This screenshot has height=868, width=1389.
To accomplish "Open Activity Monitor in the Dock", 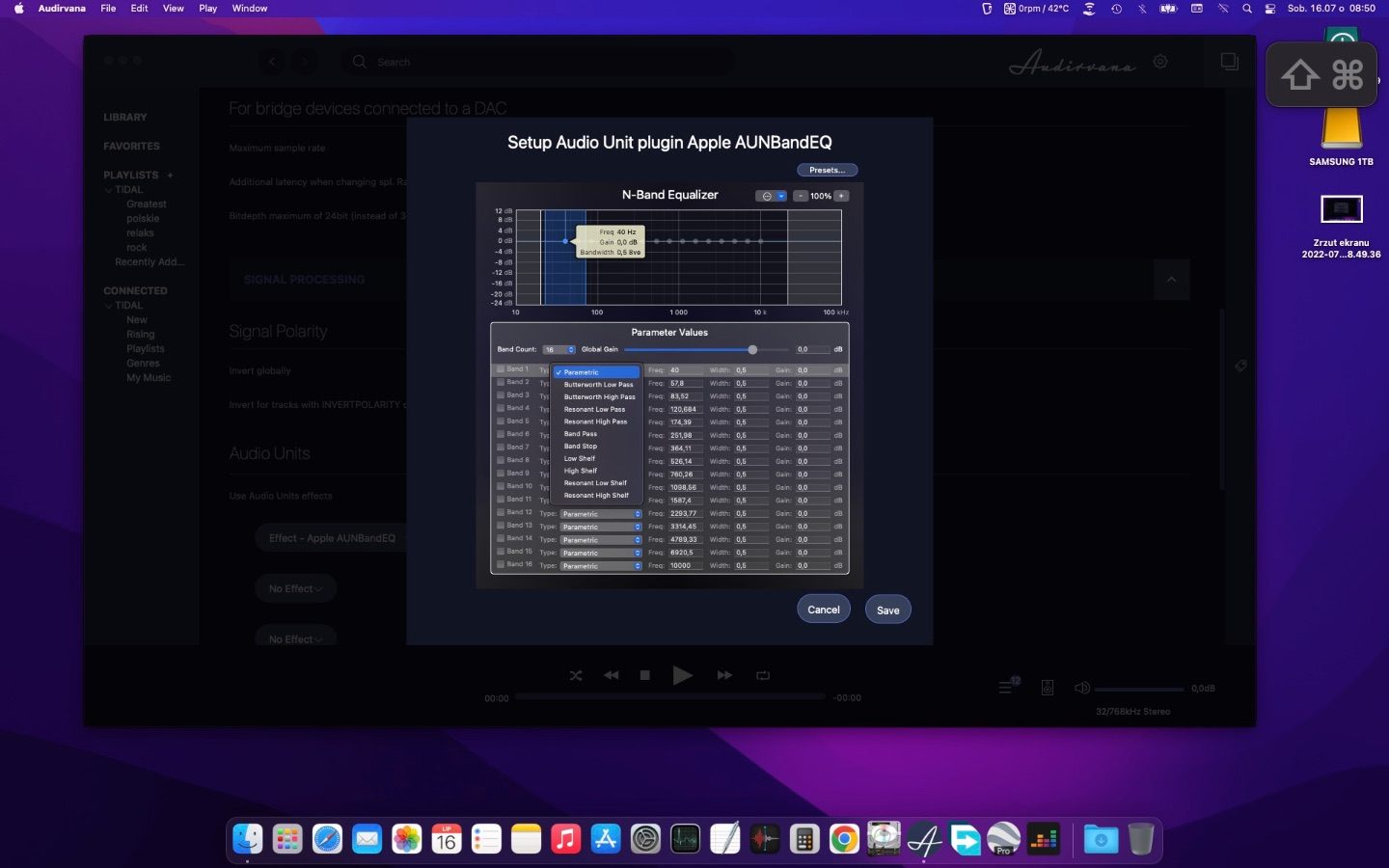I will click(x=685, y=839).
